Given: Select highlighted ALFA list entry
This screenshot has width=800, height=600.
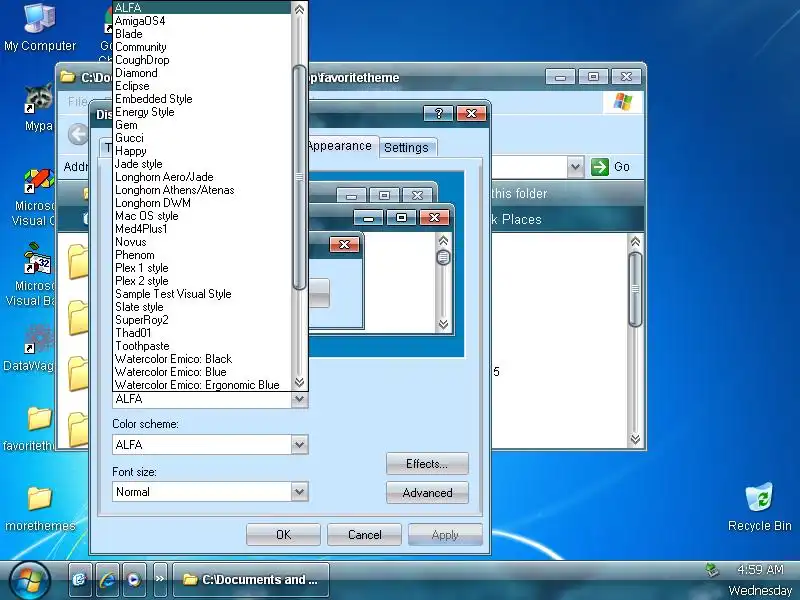Looking at the screenshot, I should pos(202,8).
